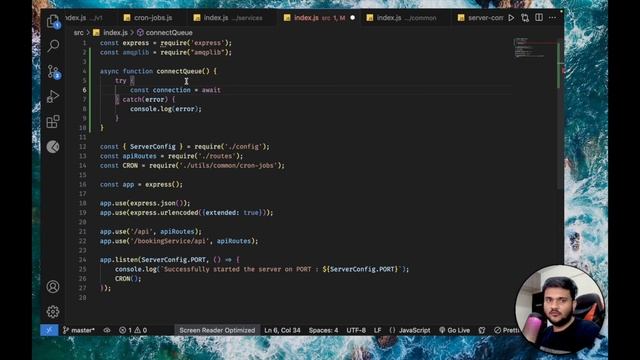Click the remote window indicator in status bar

pos(49,330)
